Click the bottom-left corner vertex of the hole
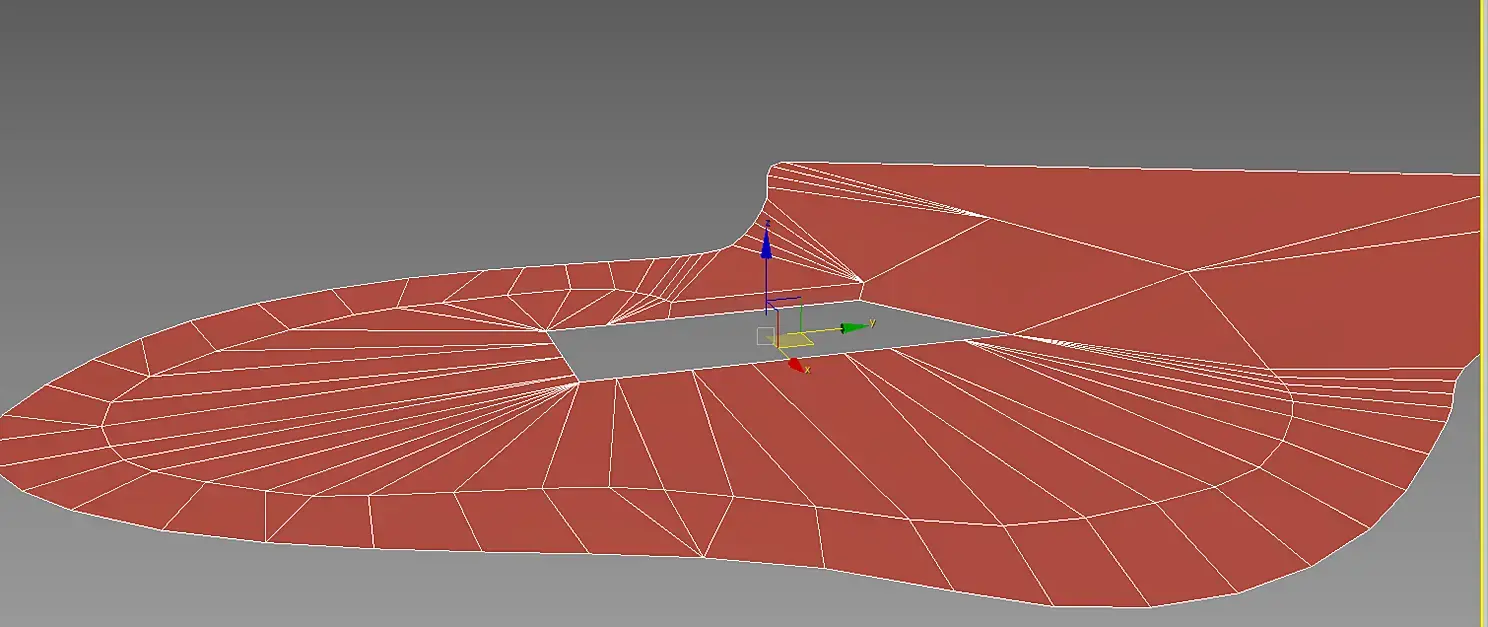 (578, 381)
